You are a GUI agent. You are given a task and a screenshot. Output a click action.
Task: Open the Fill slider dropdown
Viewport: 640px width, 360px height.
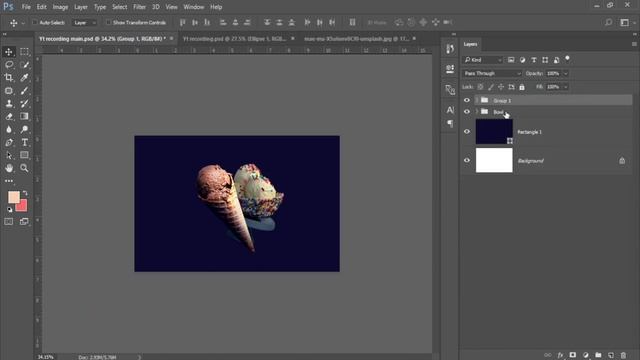tap(566, 87)
